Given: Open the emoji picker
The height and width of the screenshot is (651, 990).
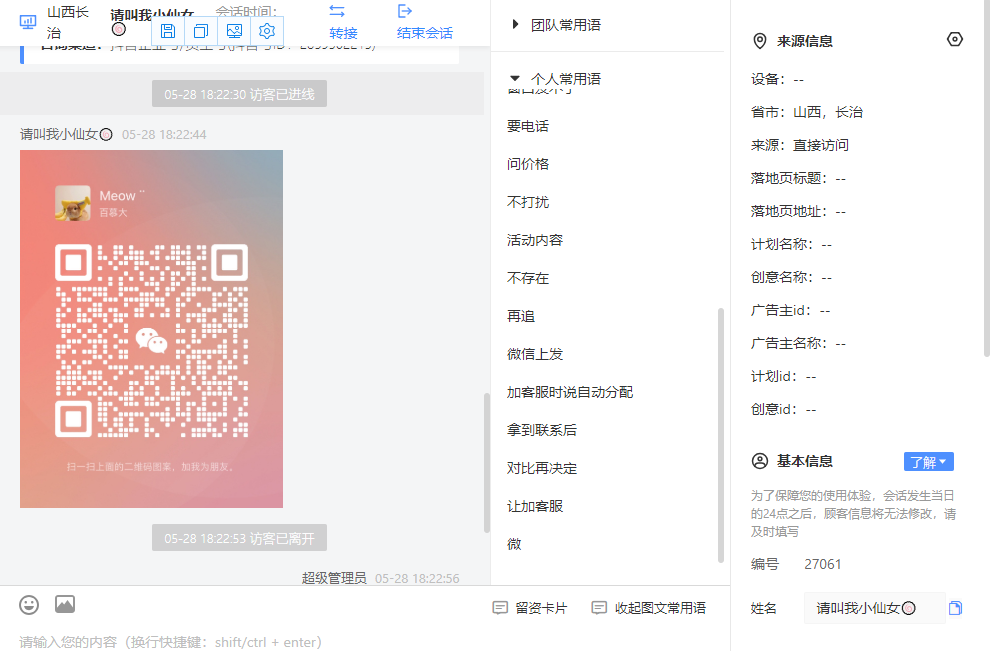Looking at the screenshot, I should (29, 605).
